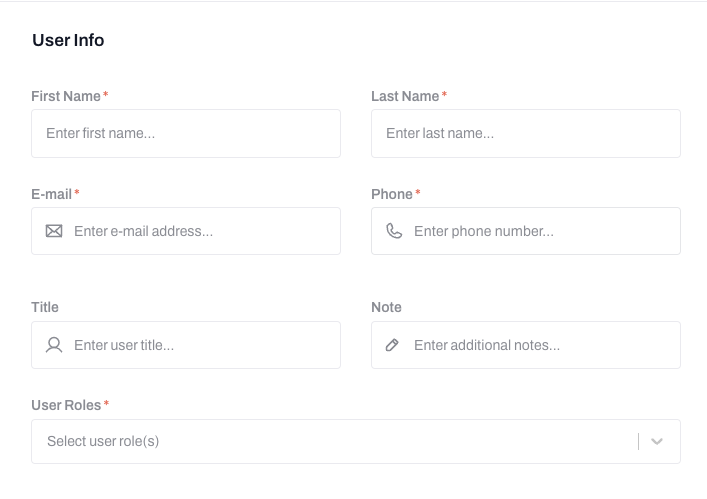Screen dimensions: 707x499
Task: Click the First Name label
Action: click(66, 96)
